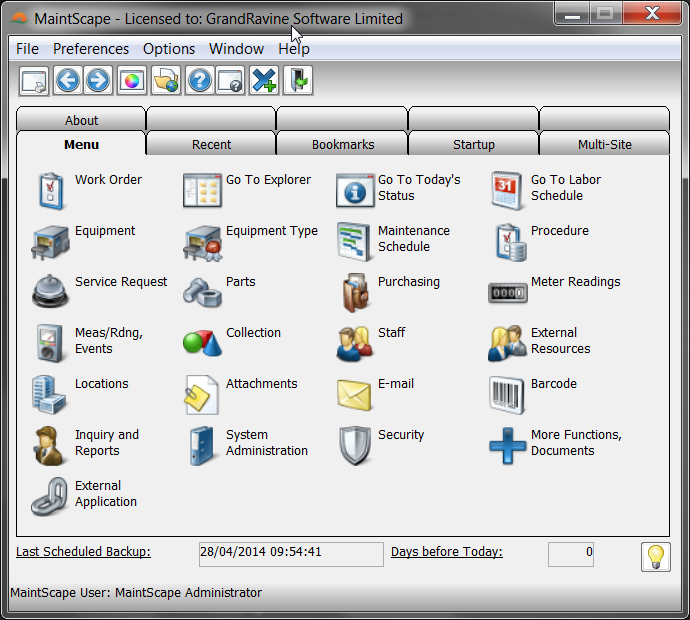The height and width of the screenshot is (620, 690).
Task: Click the window with question mark toolbar button
Action: [230, 81]
